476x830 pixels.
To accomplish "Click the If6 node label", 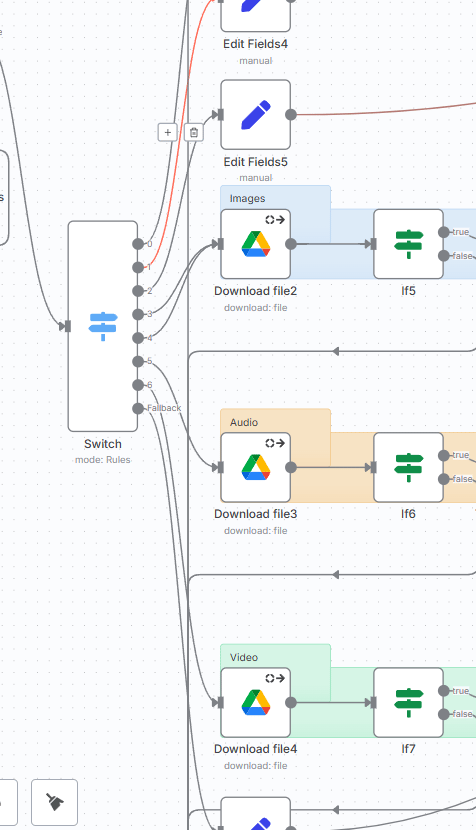I will [x=408, y=514].
